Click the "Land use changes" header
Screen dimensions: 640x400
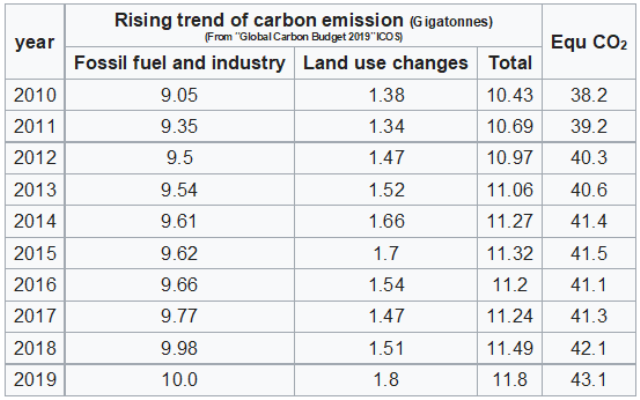[385, 63]
